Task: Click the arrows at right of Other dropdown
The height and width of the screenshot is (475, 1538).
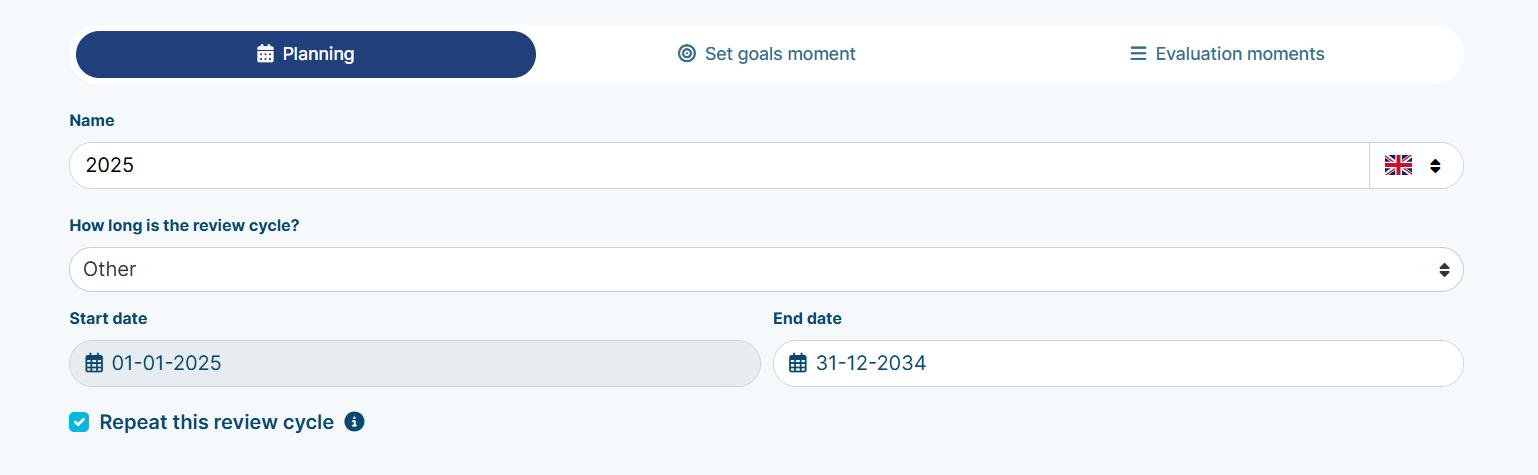Action: coord(1444,270)
